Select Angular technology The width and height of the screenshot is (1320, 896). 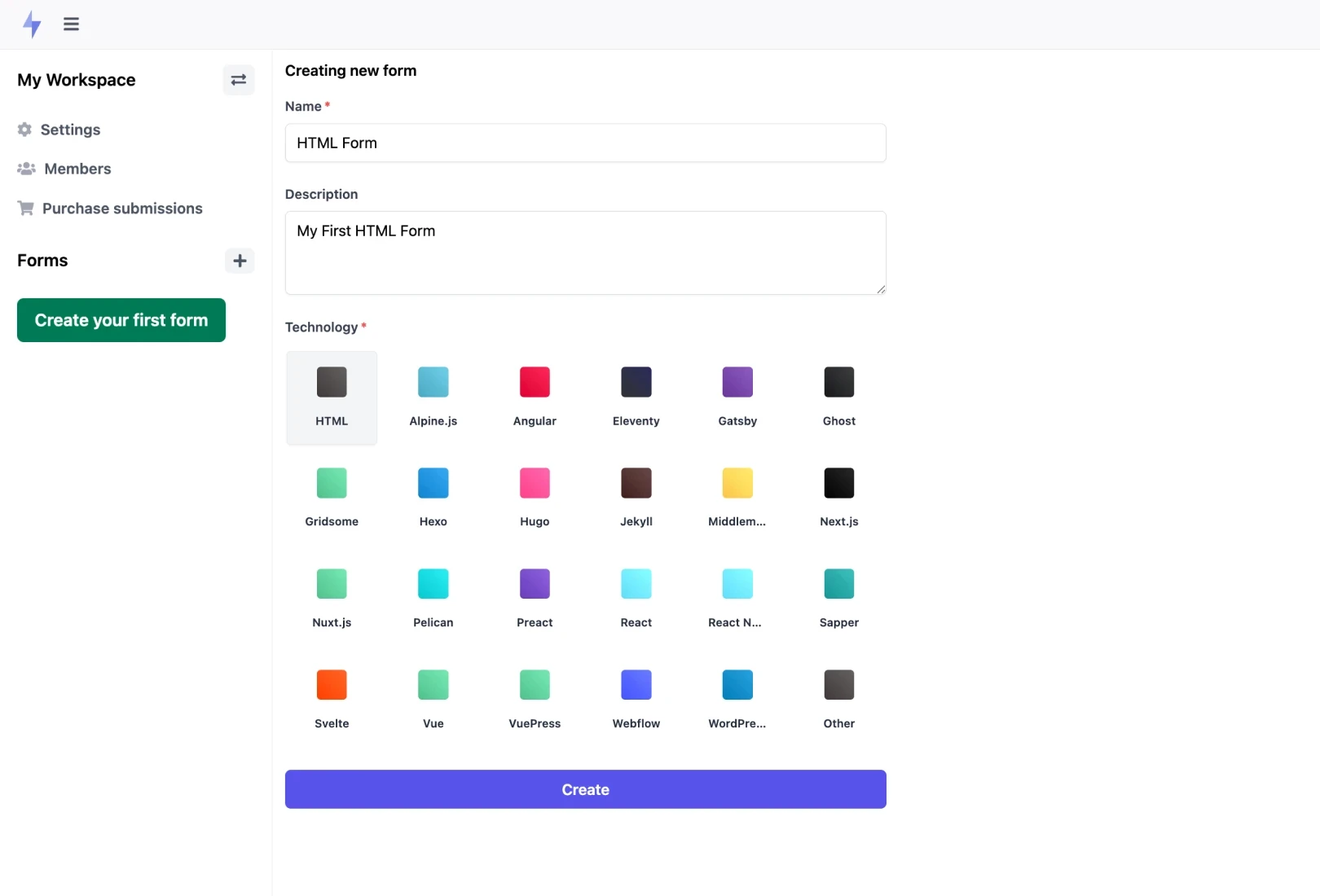(x=535, y=397)
